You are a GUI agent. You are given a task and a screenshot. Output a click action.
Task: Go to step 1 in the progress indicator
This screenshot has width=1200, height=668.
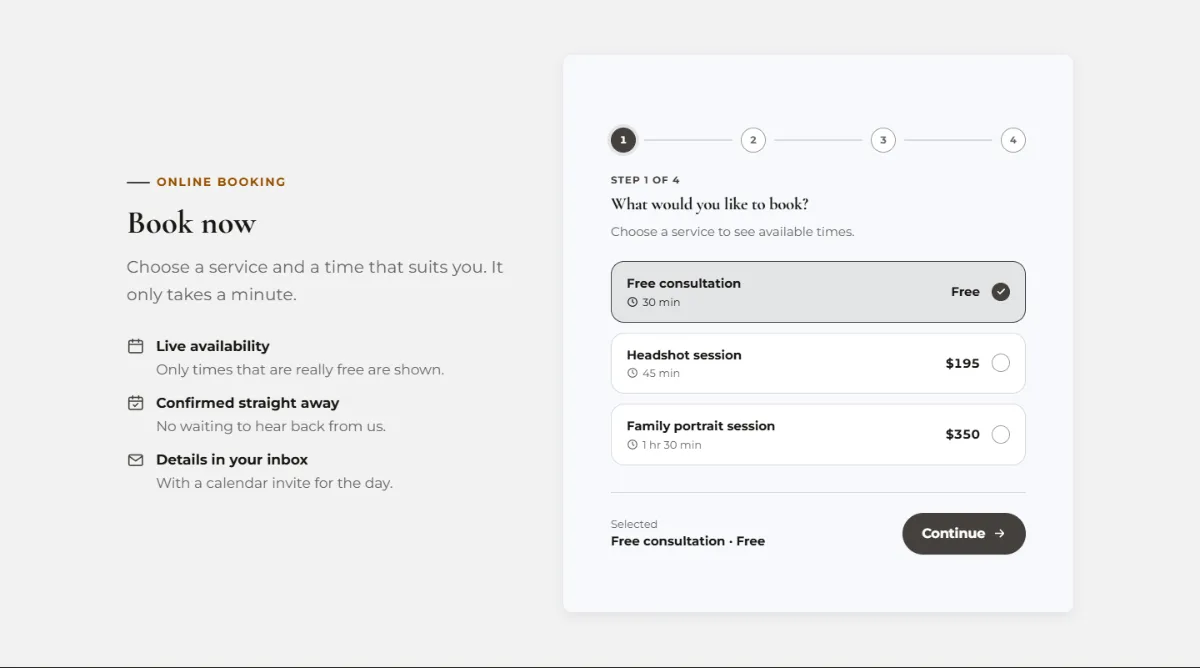point(623,140)
